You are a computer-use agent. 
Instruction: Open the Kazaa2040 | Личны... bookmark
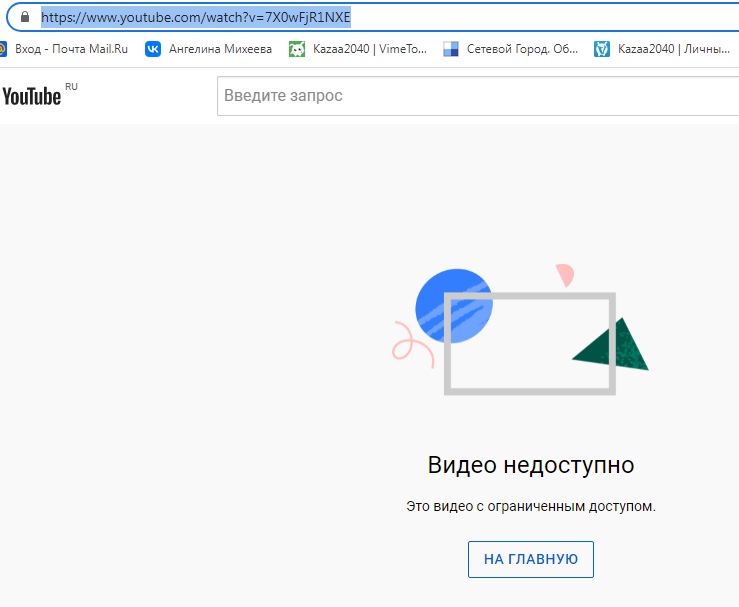point(673,49)
